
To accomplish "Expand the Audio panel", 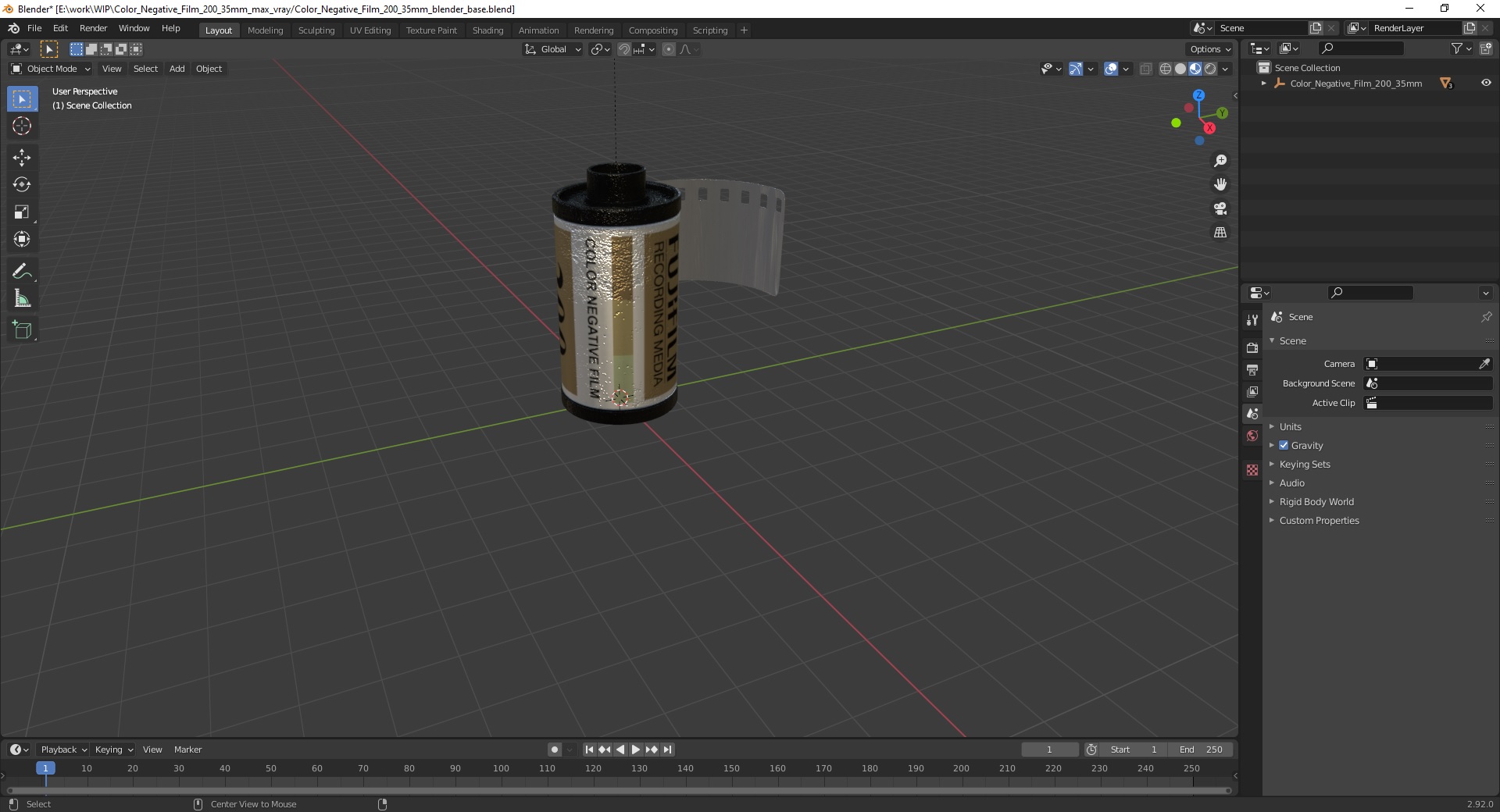I will (1292, 483).
